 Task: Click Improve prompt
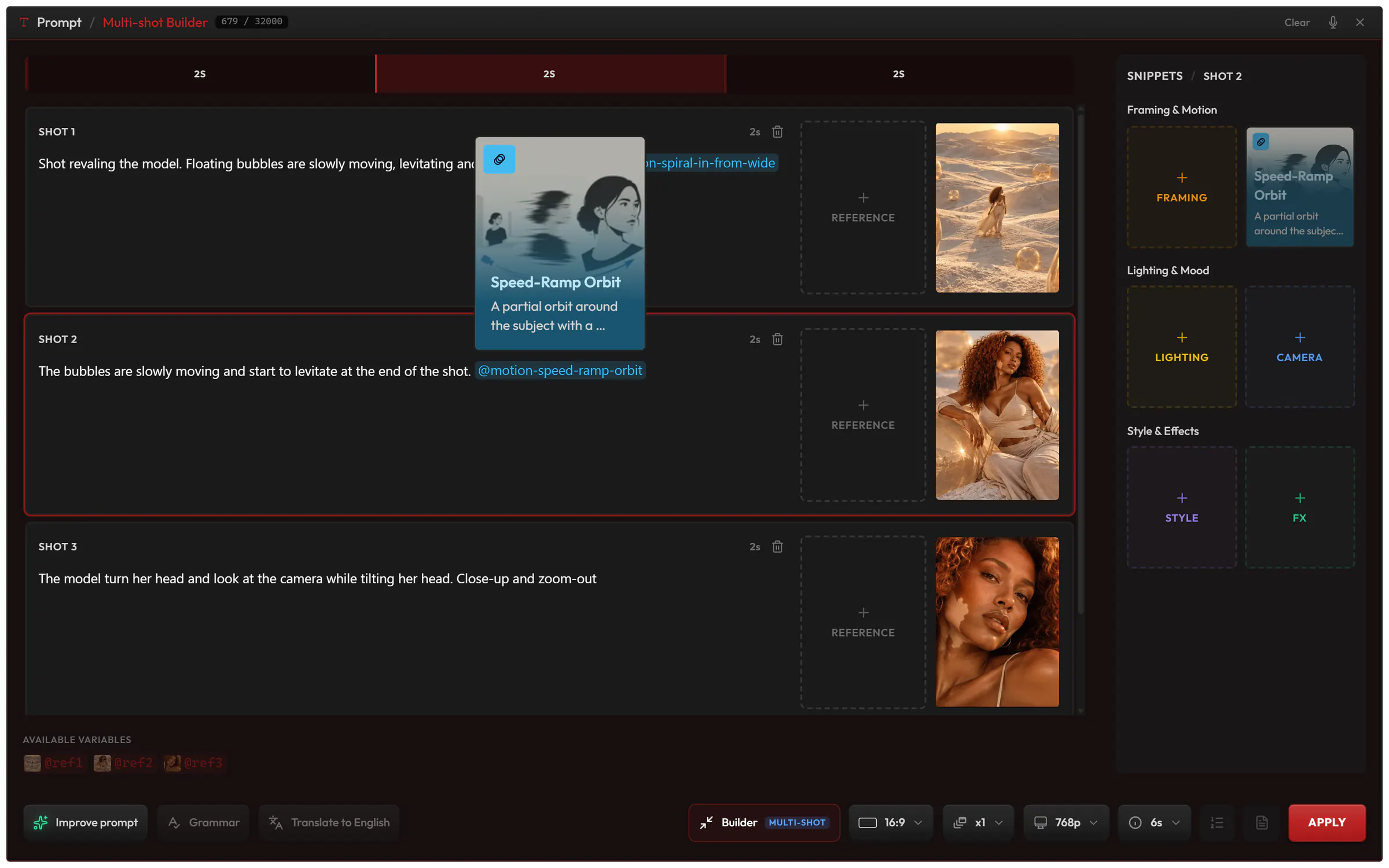click(86, 822)
